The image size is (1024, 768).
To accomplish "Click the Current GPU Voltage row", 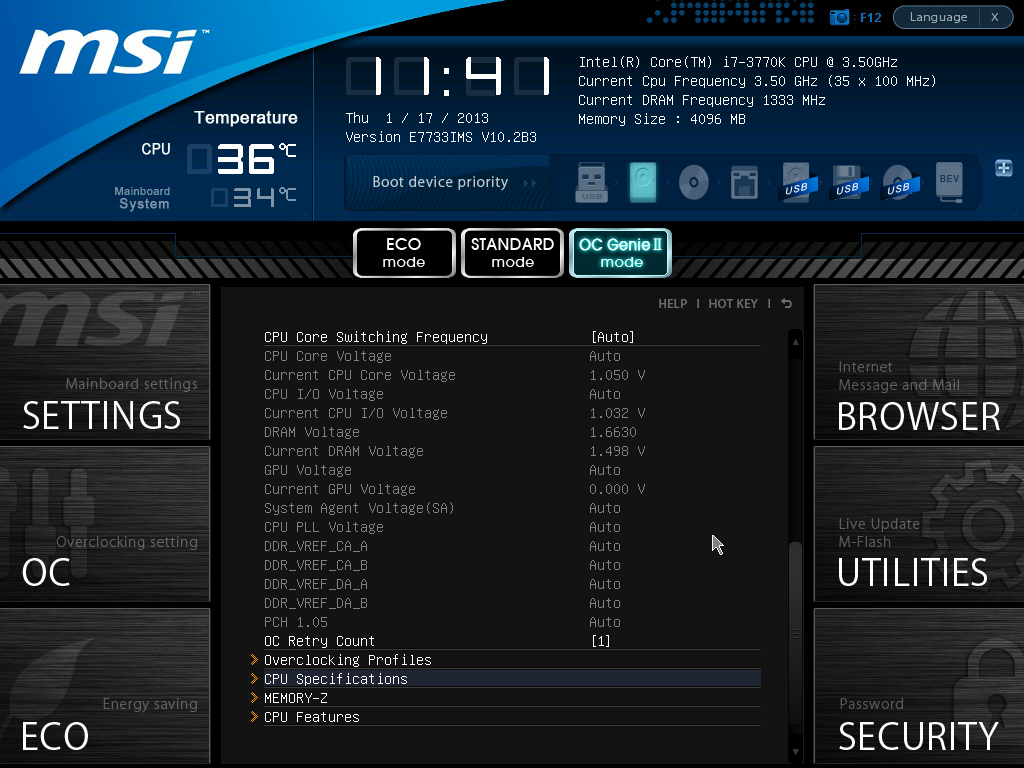I will pyautogui.click(x=512, y=488).
